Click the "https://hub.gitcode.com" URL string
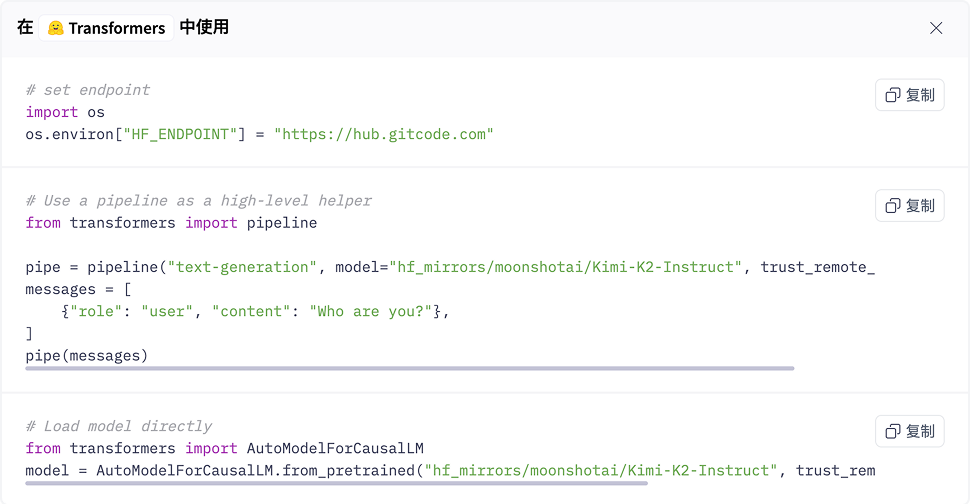 point(384,134)
